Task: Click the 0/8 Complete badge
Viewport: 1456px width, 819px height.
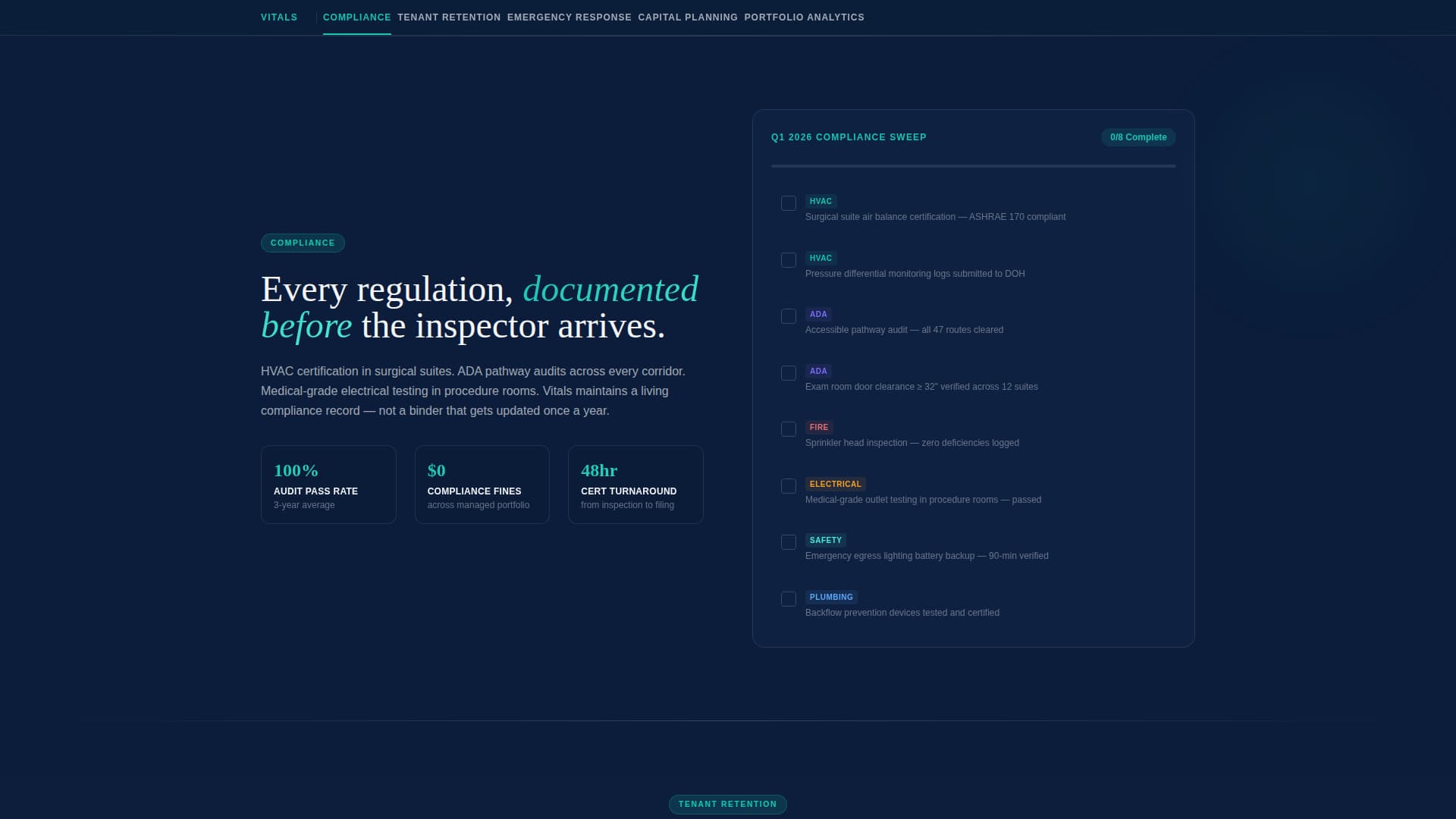Action: (x=1138, y=137)
